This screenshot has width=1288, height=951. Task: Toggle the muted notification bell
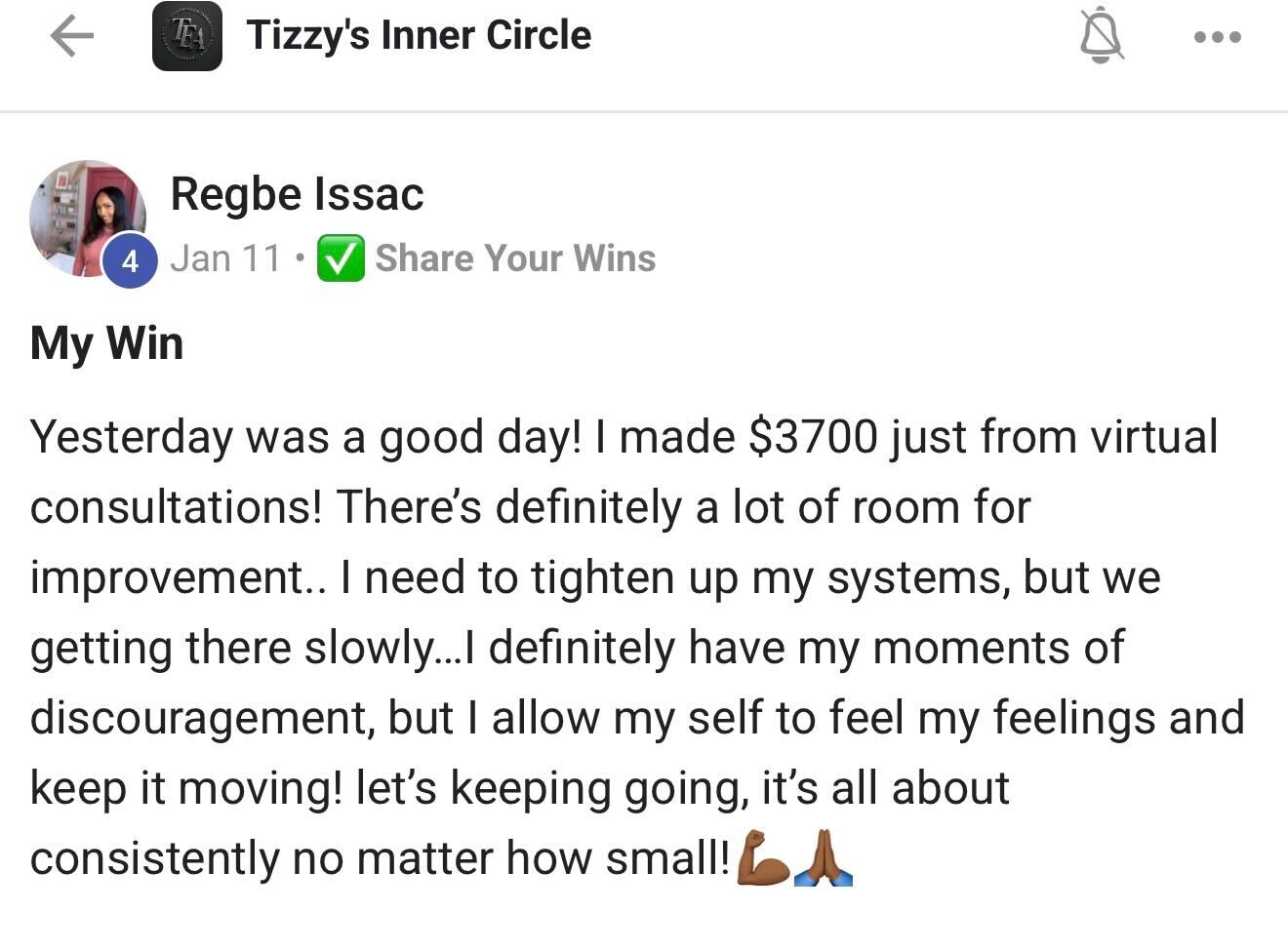[x=1102, y=38]
